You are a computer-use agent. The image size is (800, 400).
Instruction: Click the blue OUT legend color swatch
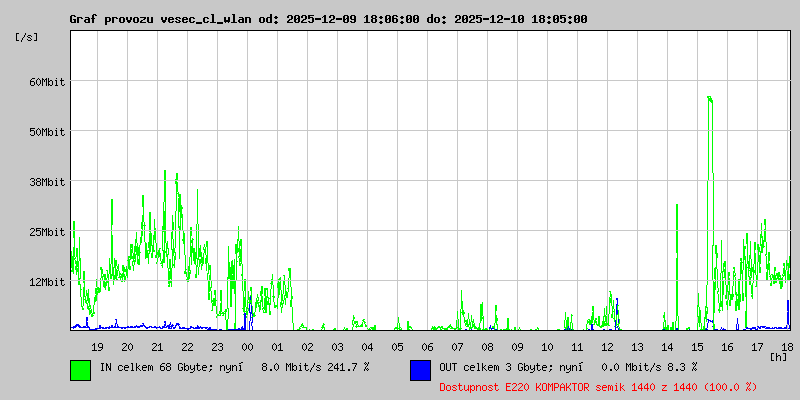[x=420, y=369]
